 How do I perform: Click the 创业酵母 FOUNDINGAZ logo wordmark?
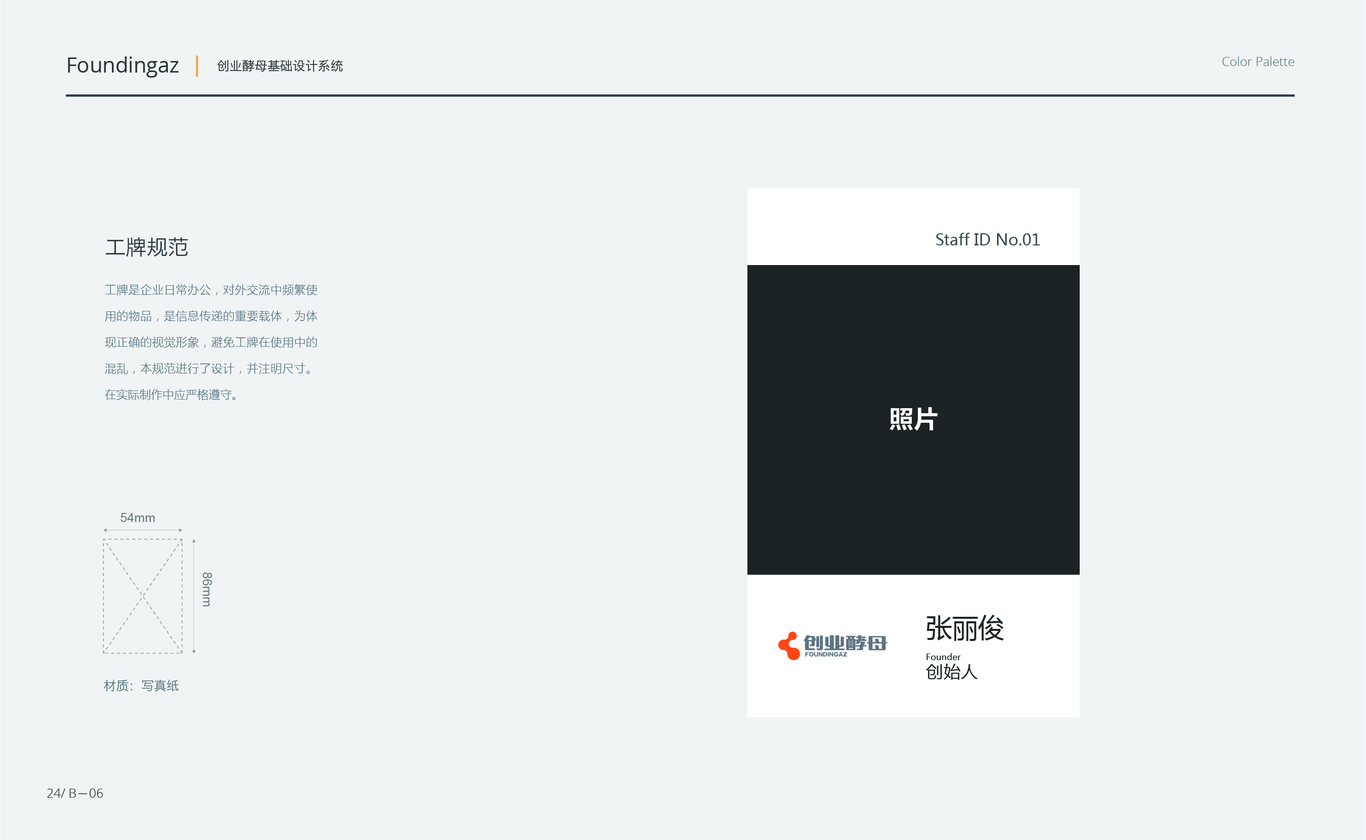click(x=845, y=646)
